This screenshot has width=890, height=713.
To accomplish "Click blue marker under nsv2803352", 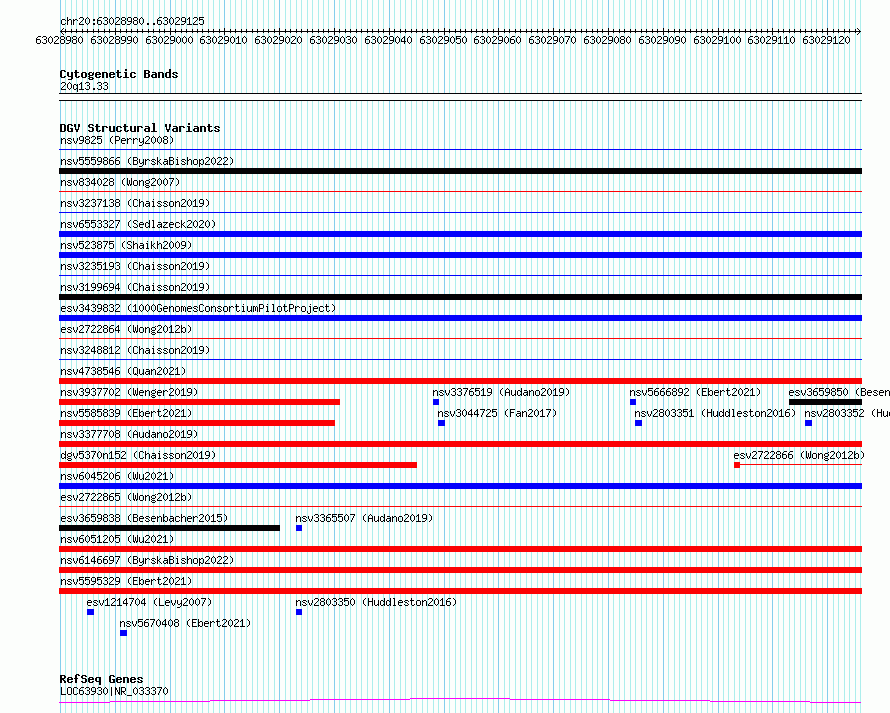I will 808,423.
